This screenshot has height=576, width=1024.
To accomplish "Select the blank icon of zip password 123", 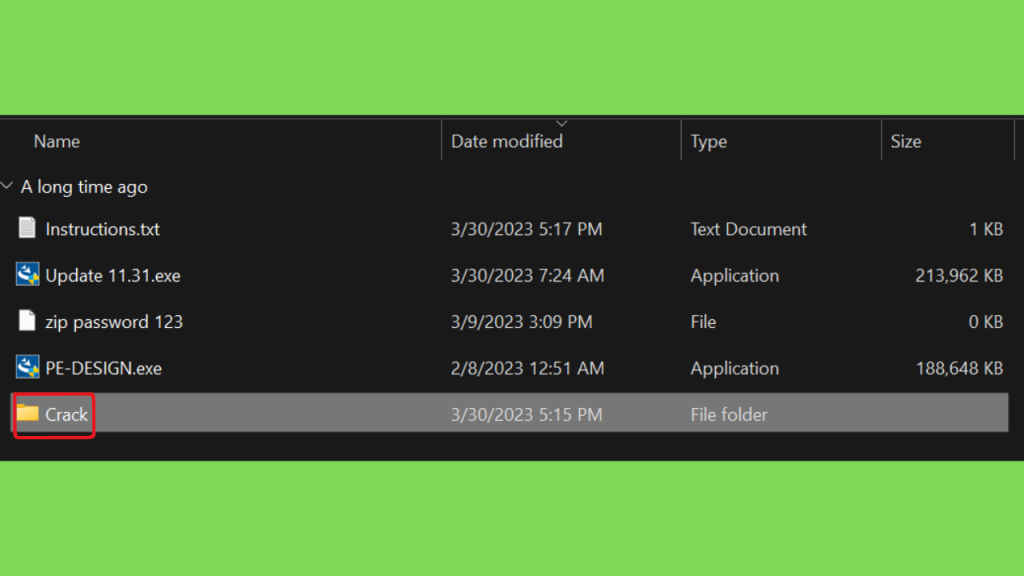I will click(27, 321).
